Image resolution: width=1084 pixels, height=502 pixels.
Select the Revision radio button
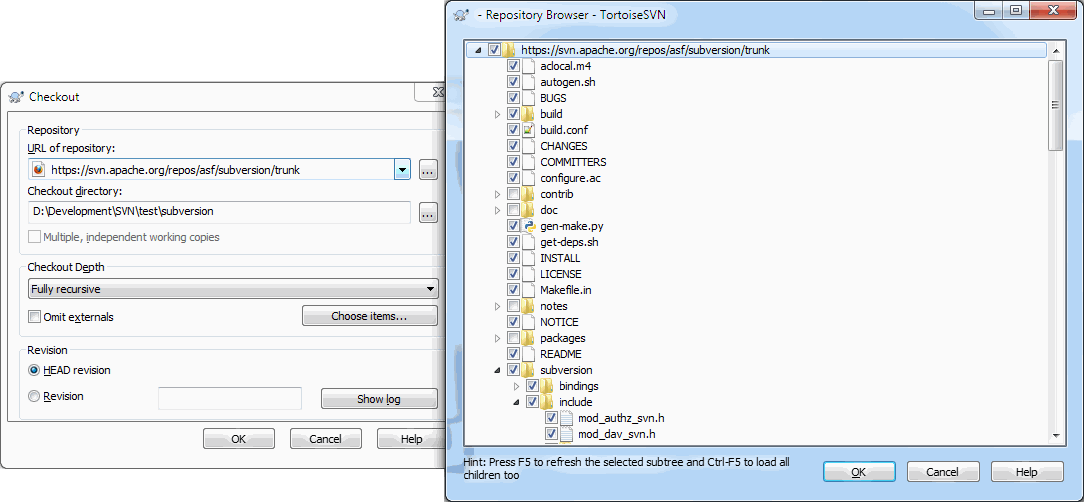(34, 397)
